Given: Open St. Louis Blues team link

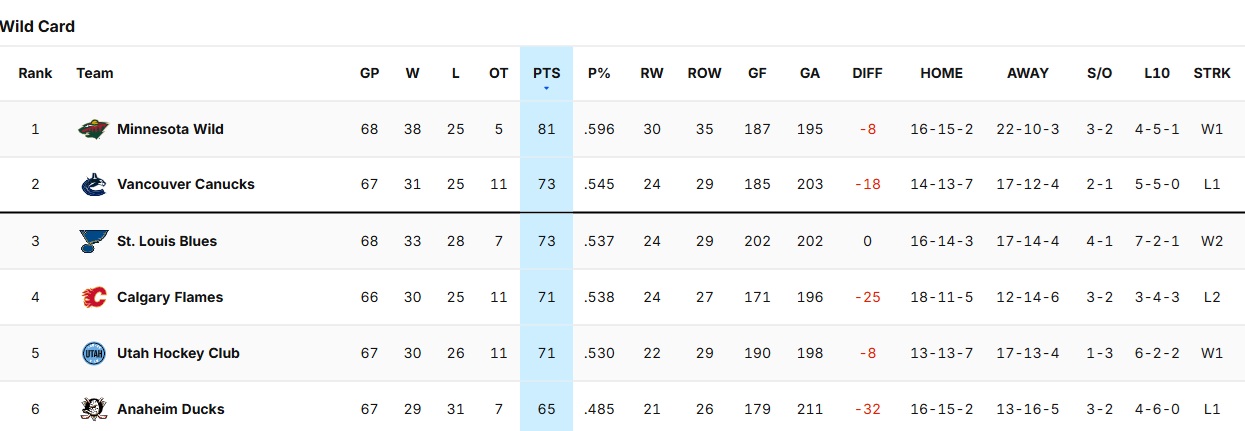Looking at the screenshot, I should [167, 241].
